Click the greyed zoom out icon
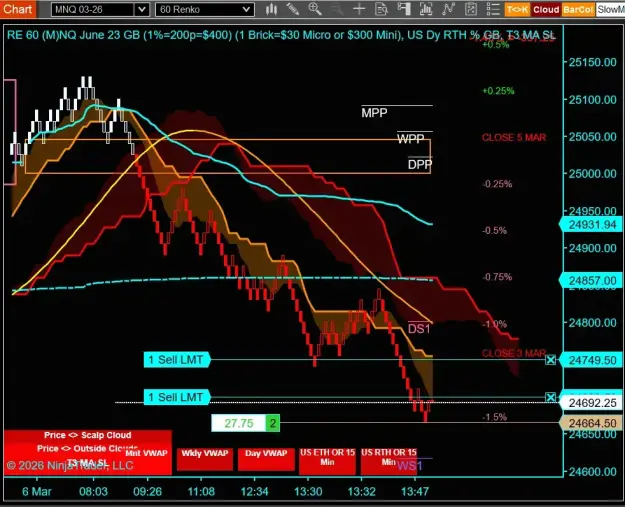 [337, 9]
